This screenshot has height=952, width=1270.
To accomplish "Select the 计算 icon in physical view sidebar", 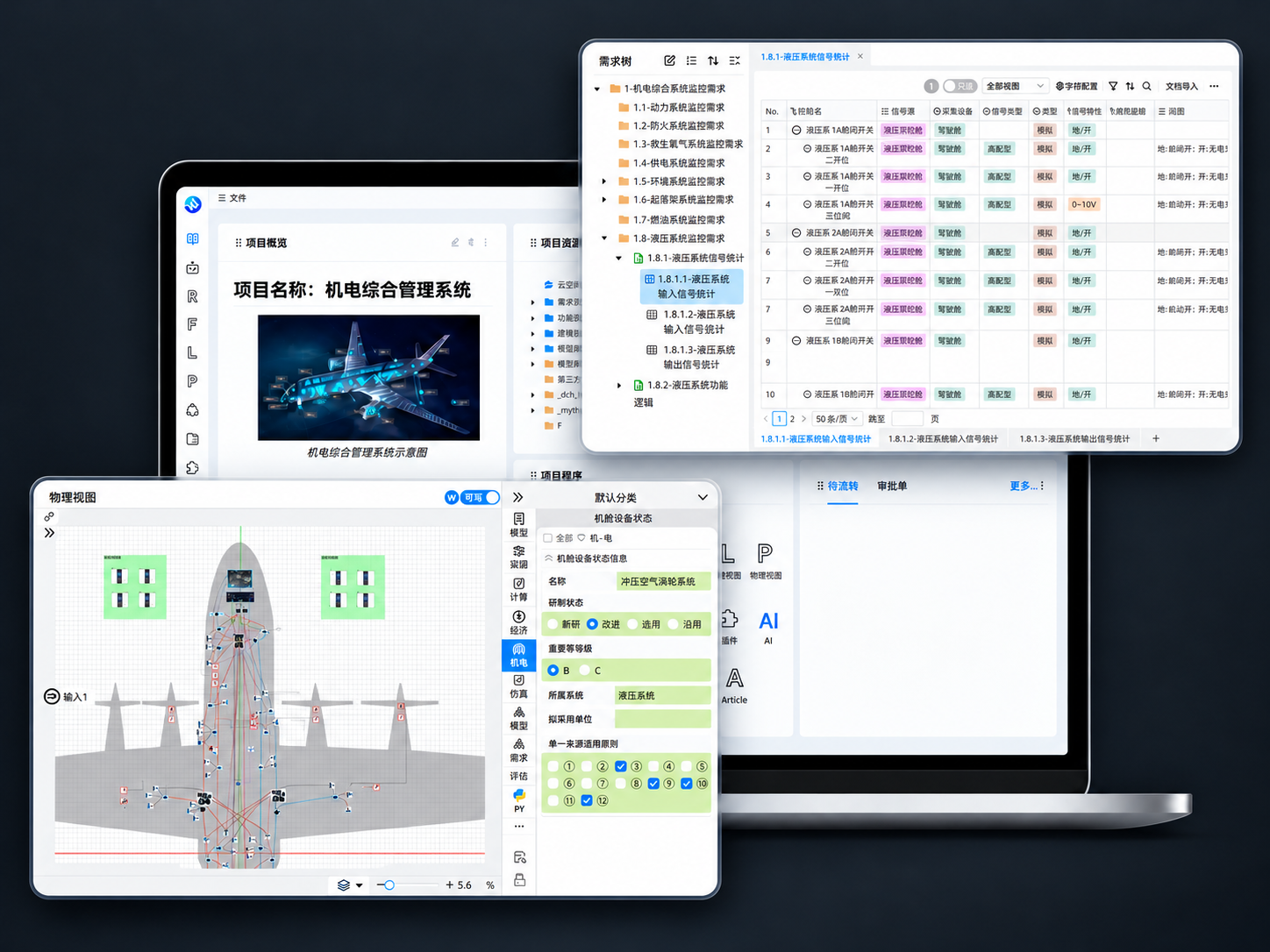I will click(x=518, y=589).
